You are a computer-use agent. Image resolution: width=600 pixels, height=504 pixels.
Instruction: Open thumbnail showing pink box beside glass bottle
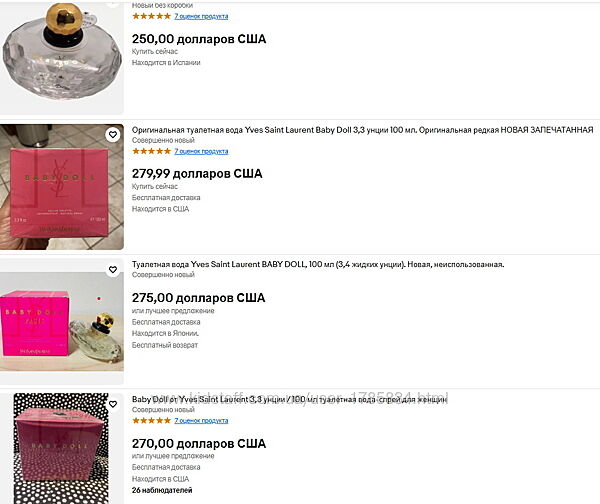click(62, 322)
